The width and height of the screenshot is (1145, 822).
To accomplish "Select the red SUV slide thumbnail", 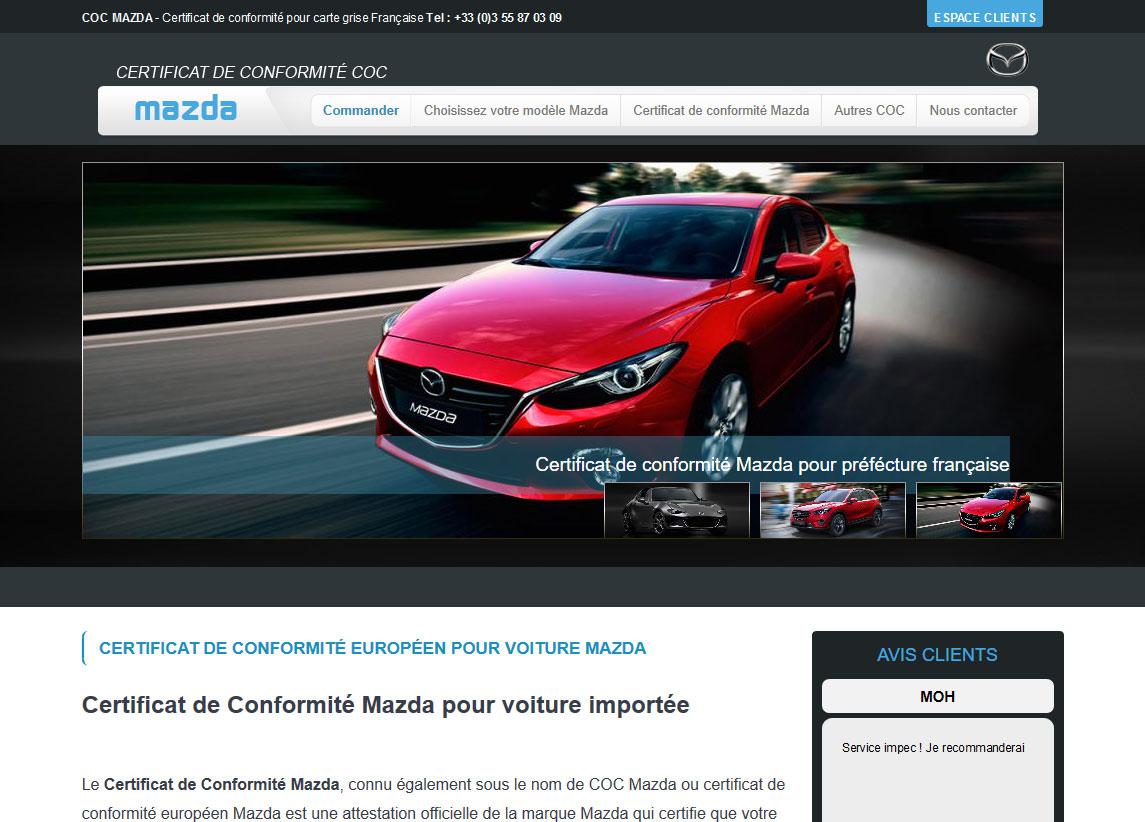I will point(832,510).
